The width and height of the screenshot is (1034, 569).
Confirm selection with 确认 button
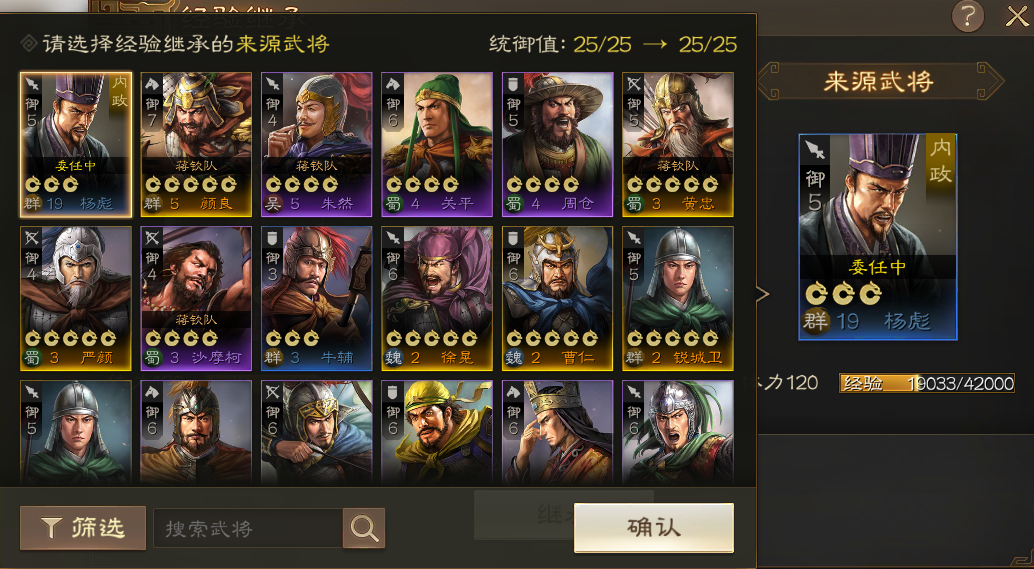(x=654, y=528)
